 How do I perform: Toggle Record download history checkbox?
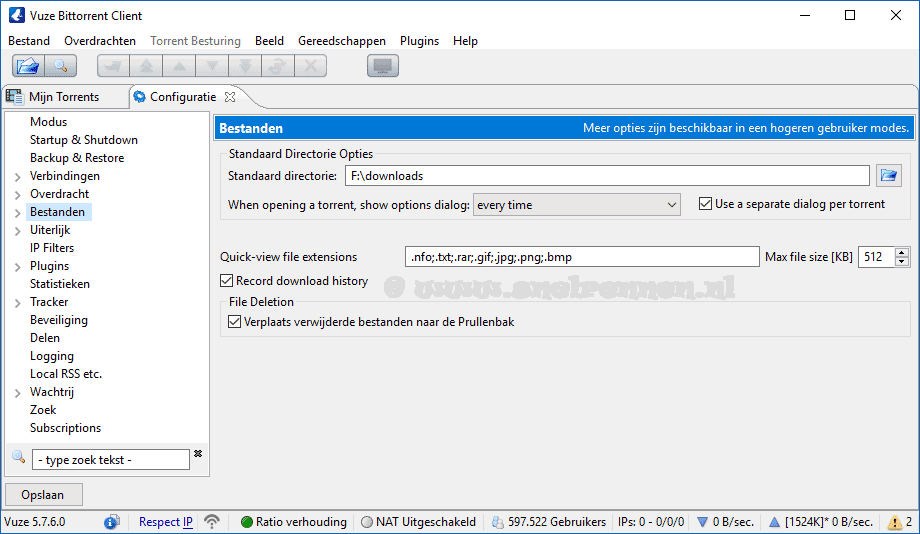click(226, 280)
